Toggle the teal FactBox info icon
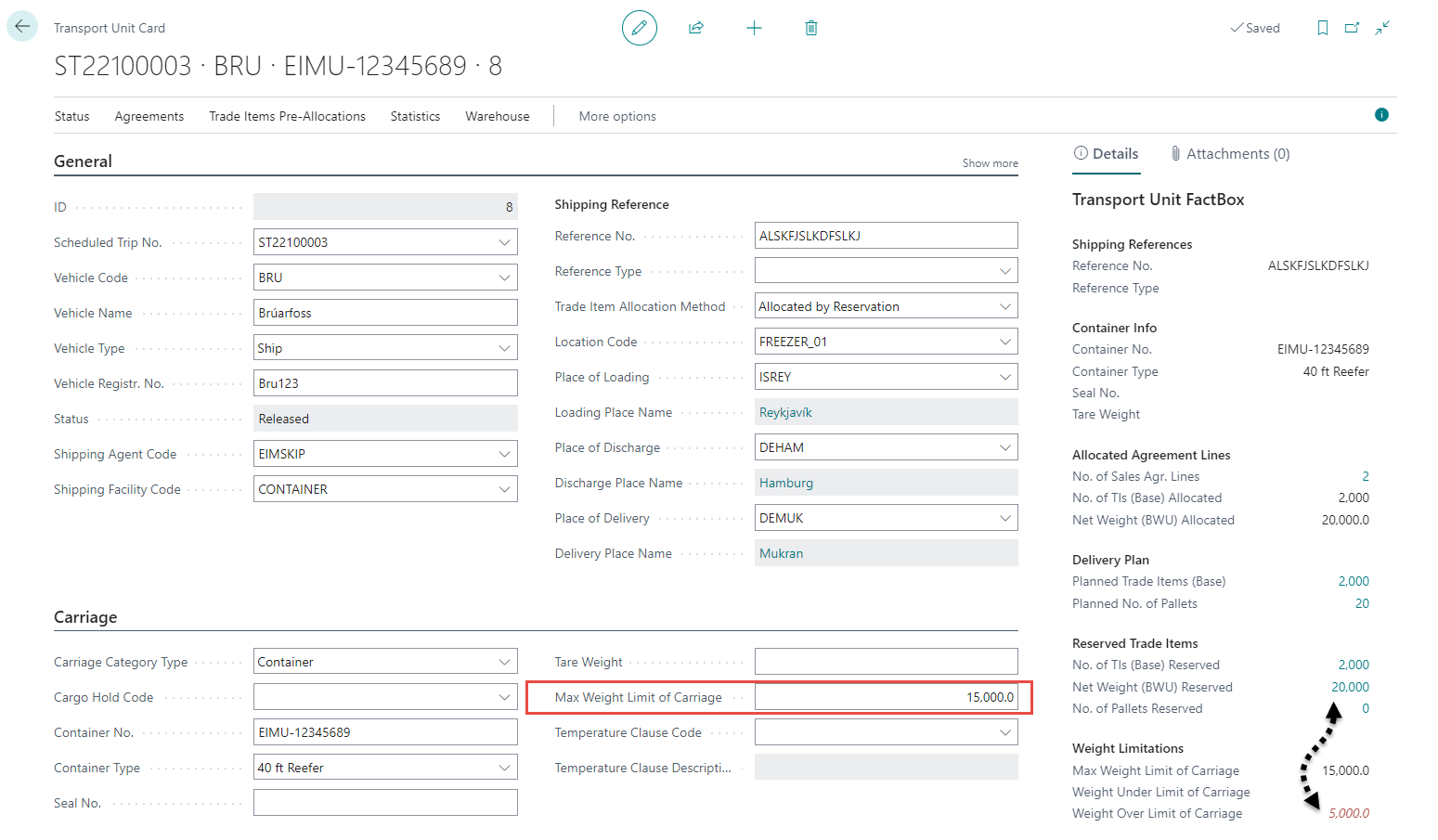The image size is (1438, 840). pos(1381,115)
